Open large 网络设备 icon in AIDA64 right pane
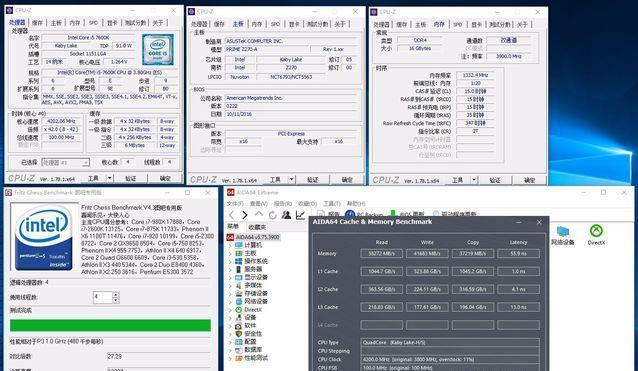 tap(563, 231)
